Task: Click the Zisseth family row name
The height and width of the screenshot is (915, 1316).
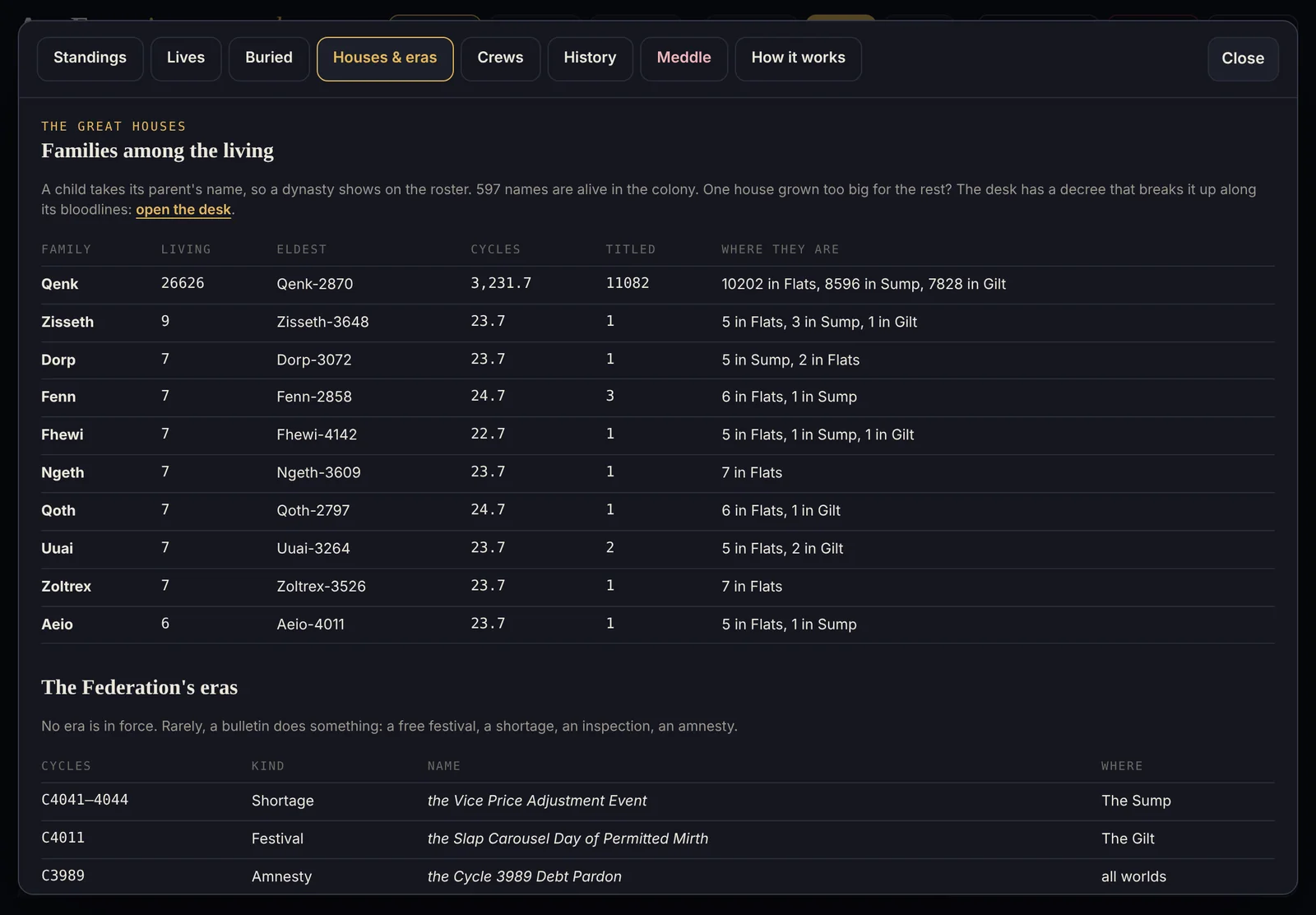Action: (x=67, y=322)
